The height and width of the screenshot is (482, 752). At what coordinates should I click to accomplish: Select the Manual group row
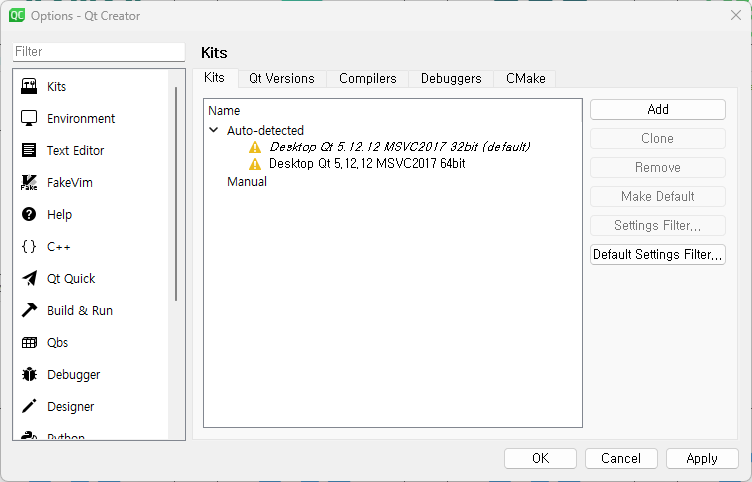click(x=247, y=181)
